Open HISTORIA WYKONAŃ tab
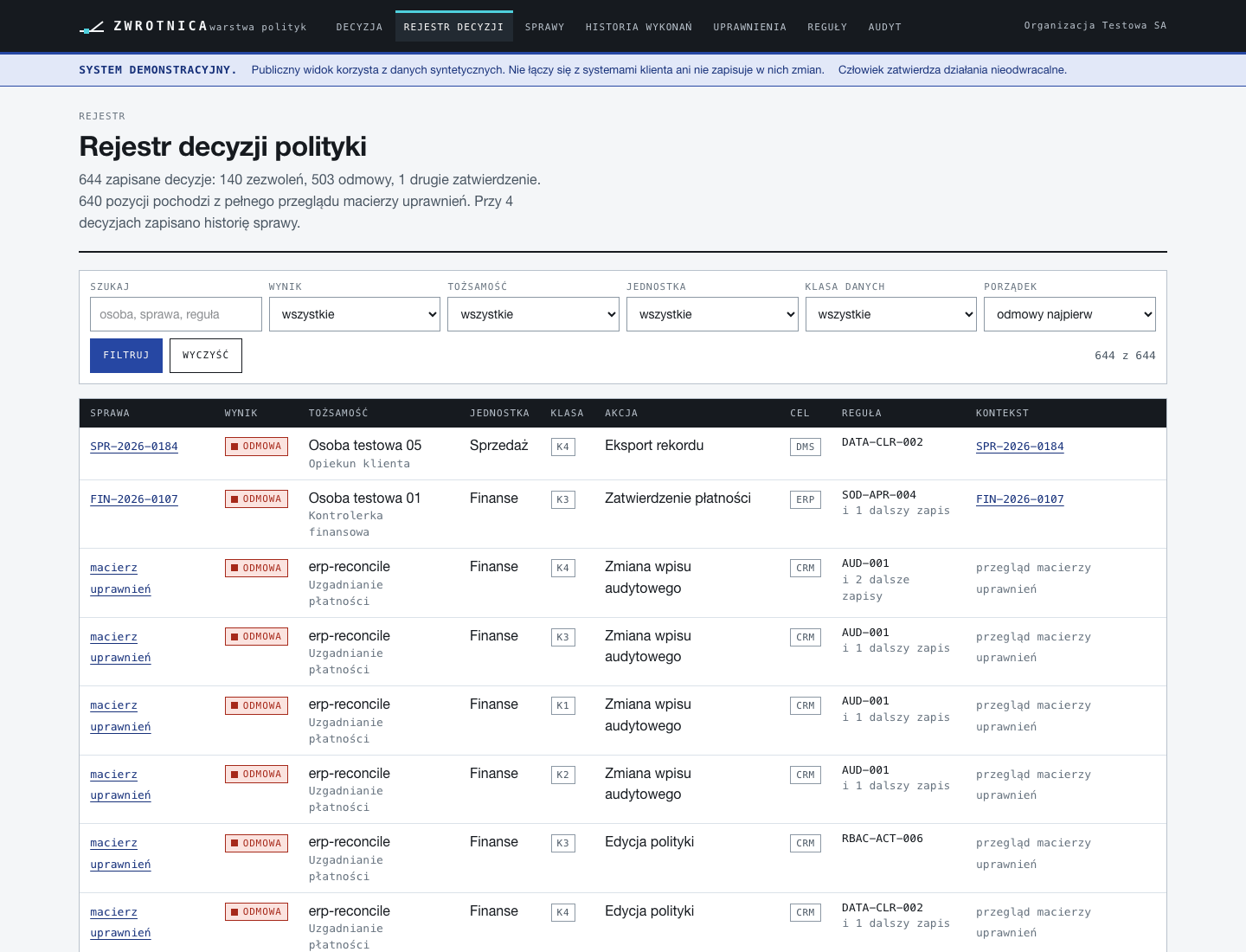 coord(639,27)
